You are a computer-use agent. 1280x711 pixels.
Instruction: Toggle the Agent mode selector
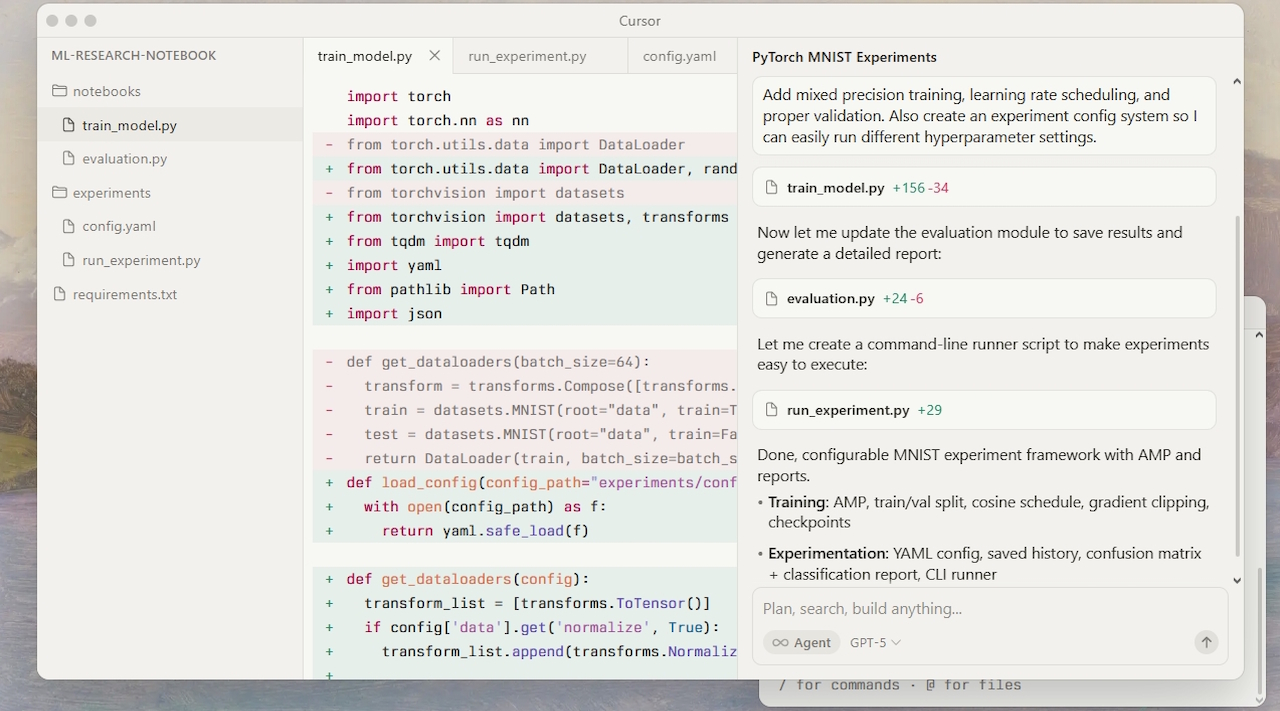click(802, 643)
